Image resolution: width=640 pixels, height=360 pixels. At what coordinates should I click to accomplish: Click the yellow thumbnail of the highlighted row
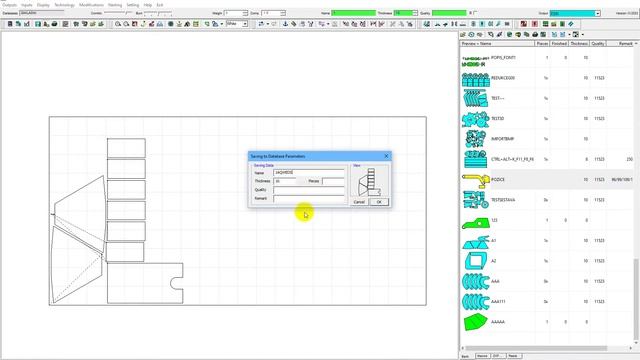point(476,180)
